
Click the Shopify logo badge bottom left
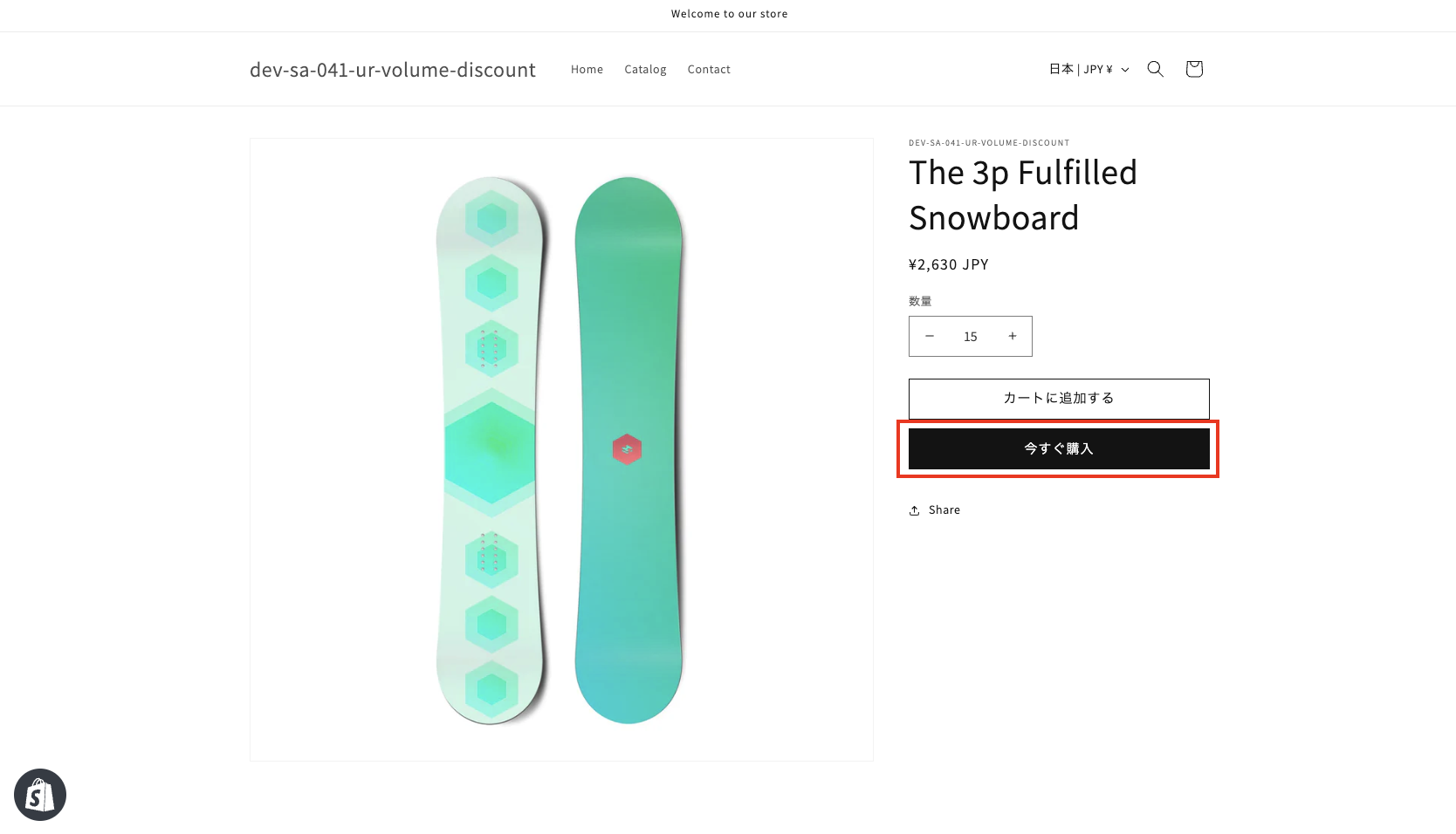40,794
